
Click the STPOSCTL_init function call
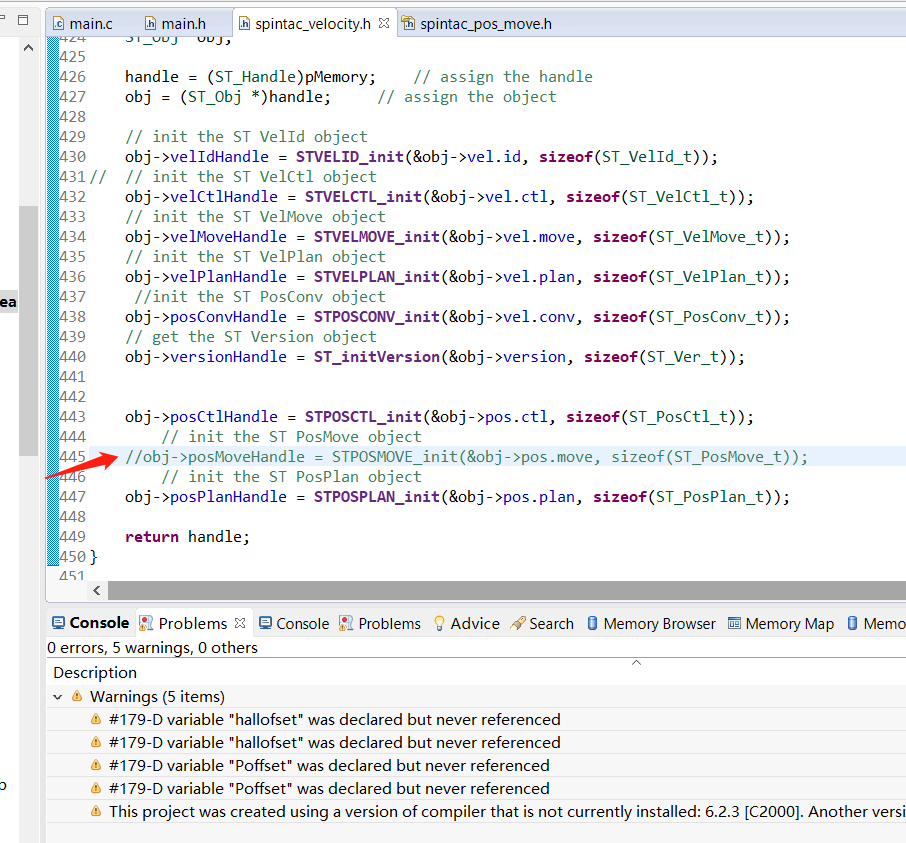363,417
